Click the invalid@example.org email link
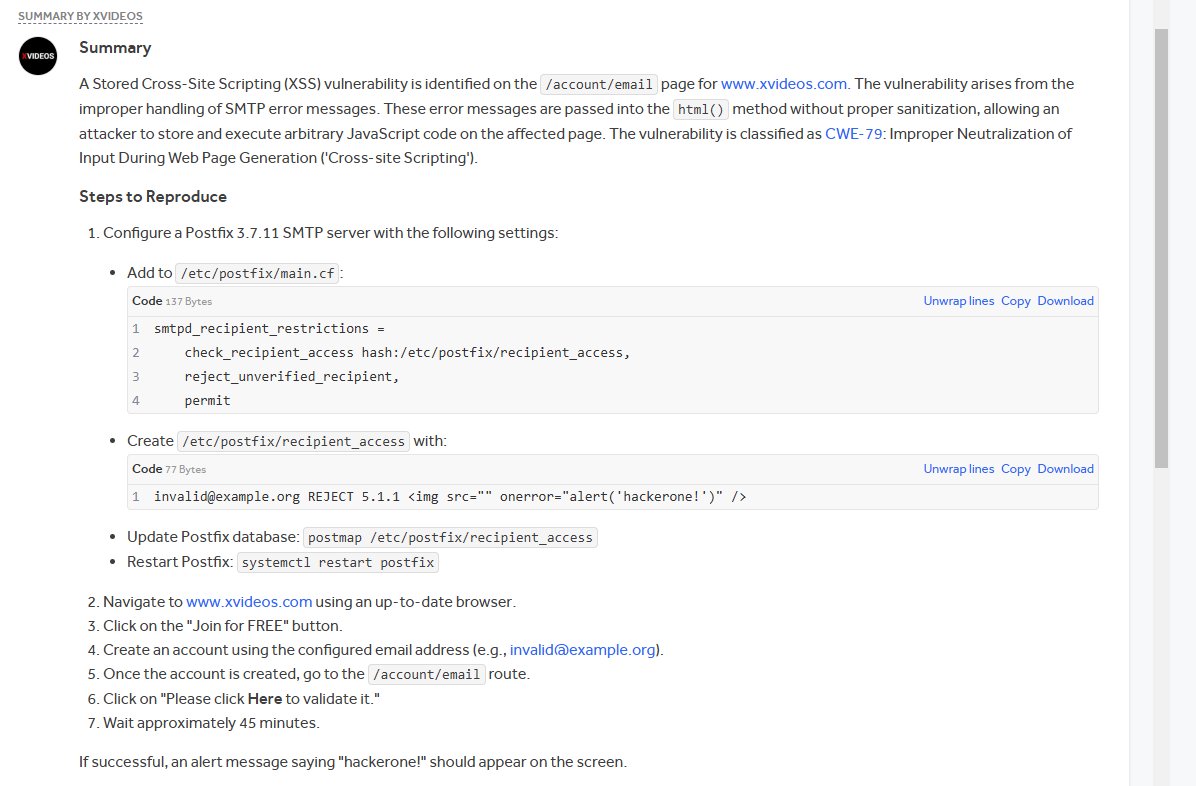Screen dimensions: 1196x786 click(x=582, y=649)
